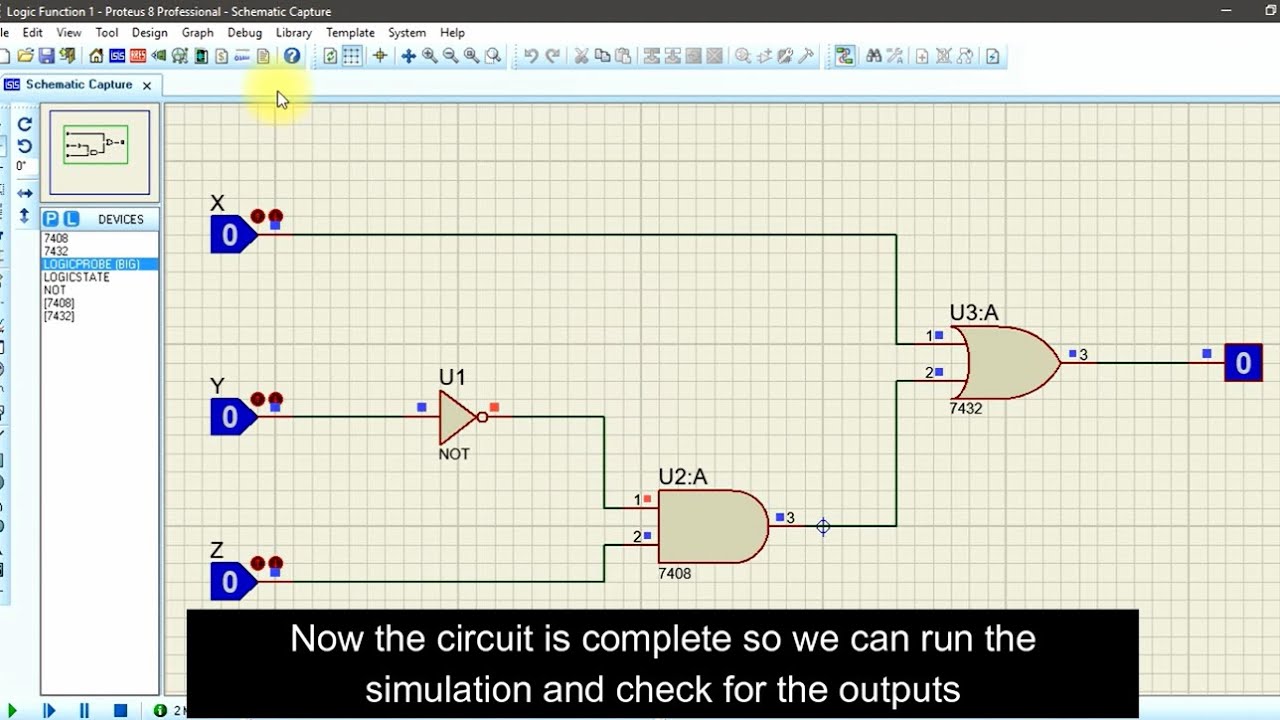Toggle the grid display icon
This screenshot has width=1280, height=720.
352,56
